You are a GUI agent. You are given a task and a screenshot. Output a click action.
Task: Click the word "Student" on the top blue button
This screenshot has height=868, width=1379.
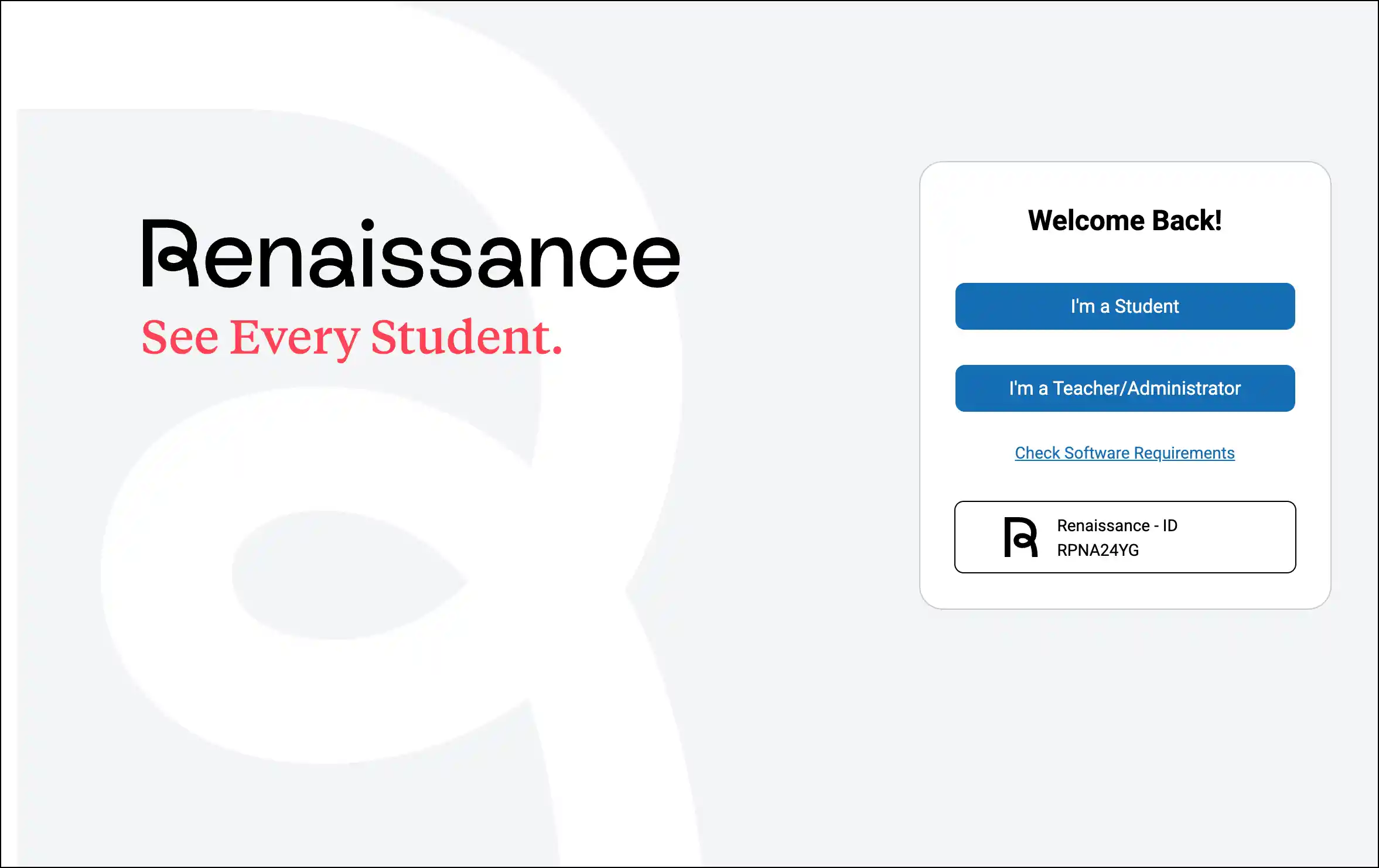(1146, 306)
